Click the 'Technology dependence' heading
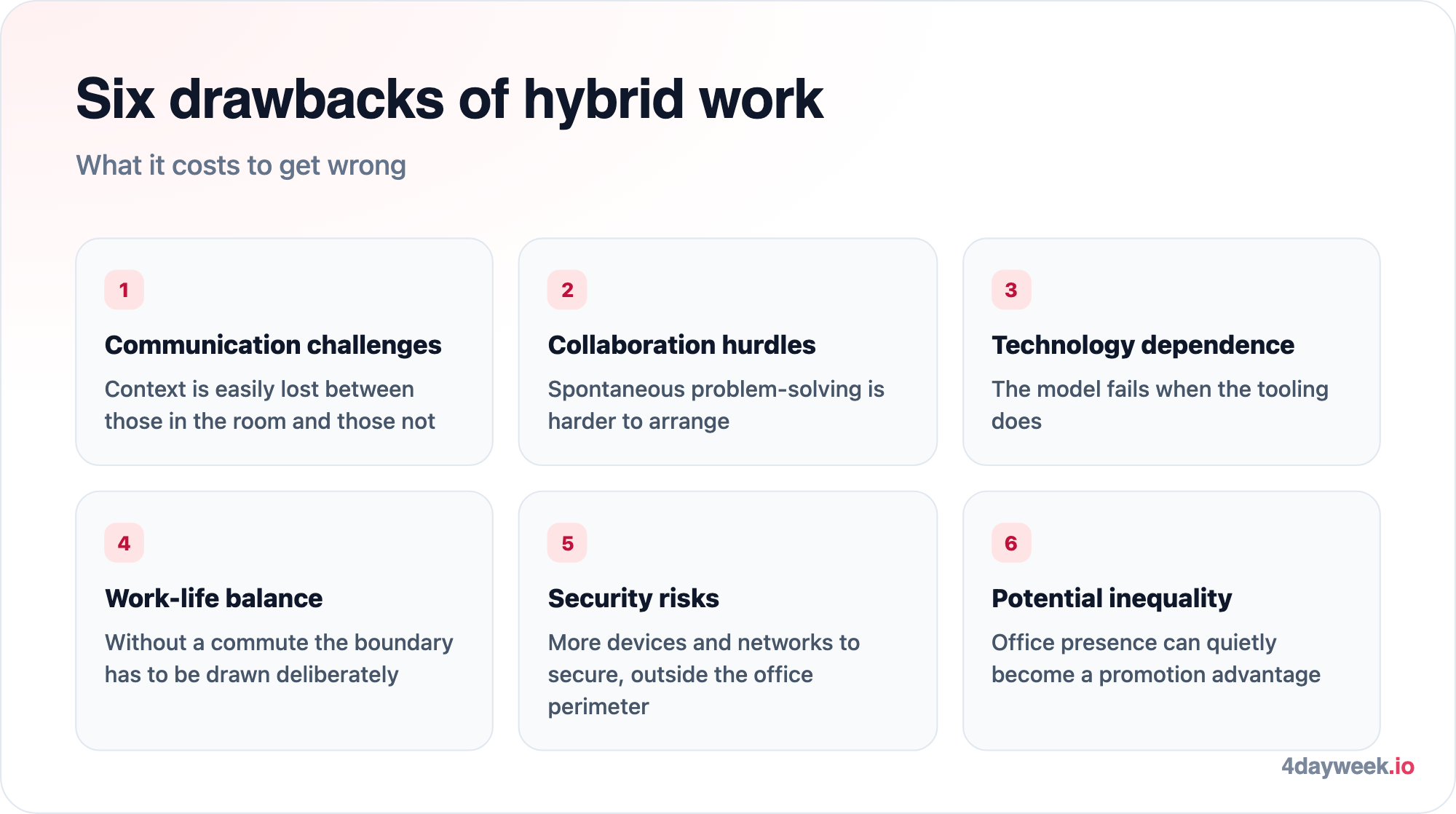The image size is (1456, 814). coord(1143,345)
